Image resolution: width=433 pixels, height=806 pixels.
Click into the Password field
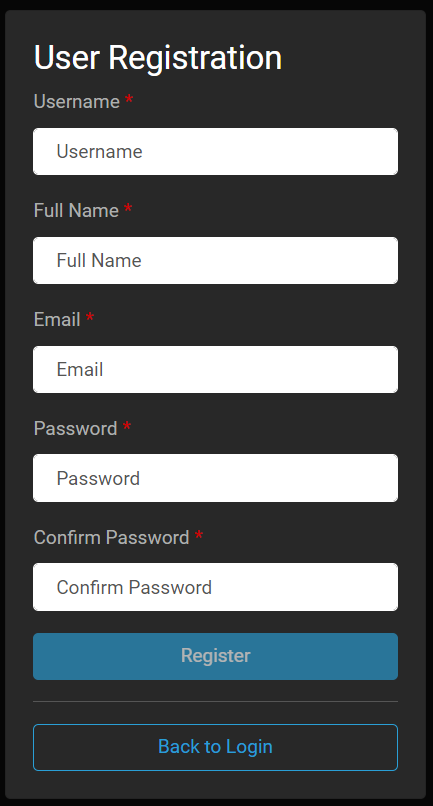point(215,478)
